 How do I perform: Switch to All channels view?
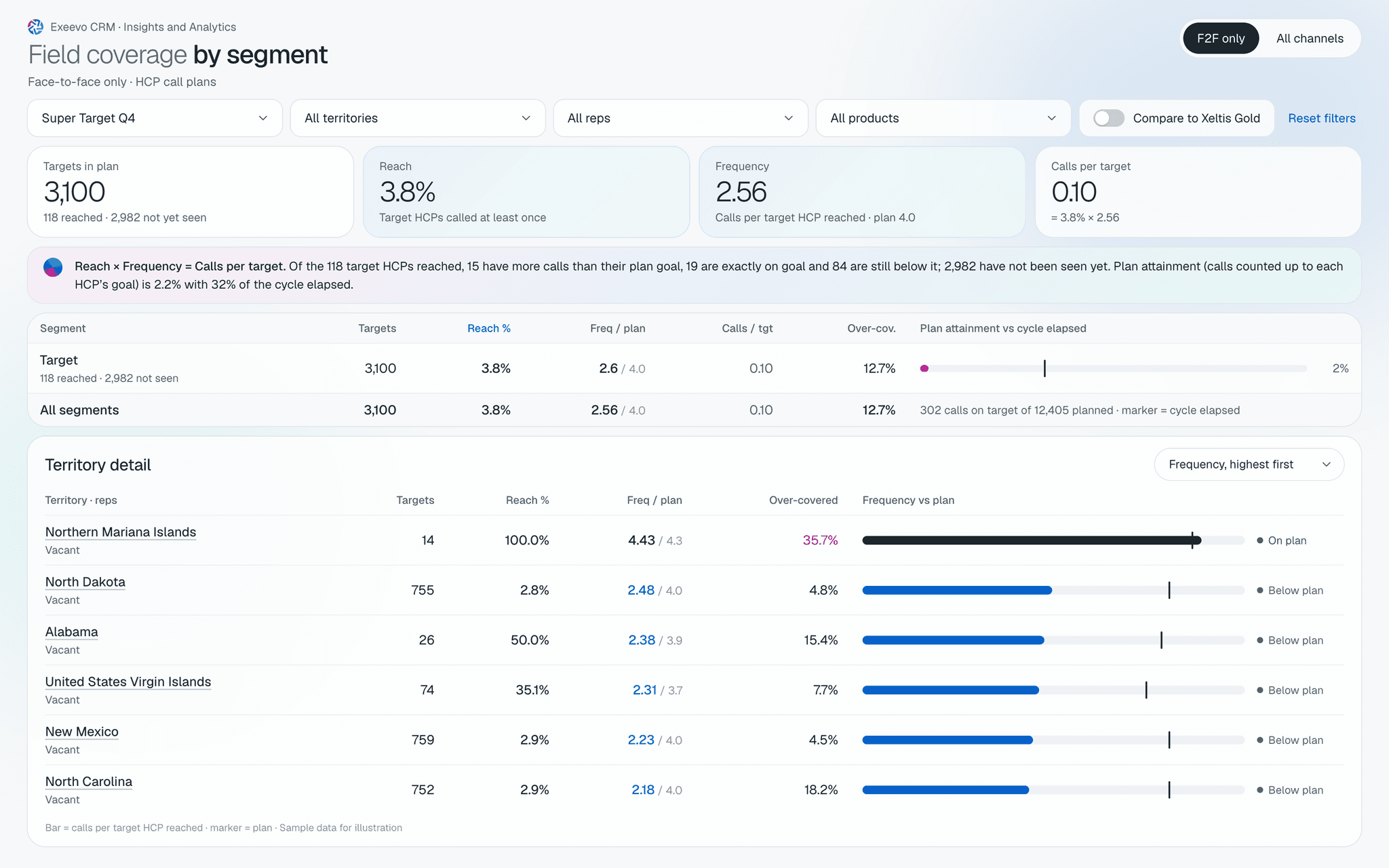click(x=1310, y=39)
